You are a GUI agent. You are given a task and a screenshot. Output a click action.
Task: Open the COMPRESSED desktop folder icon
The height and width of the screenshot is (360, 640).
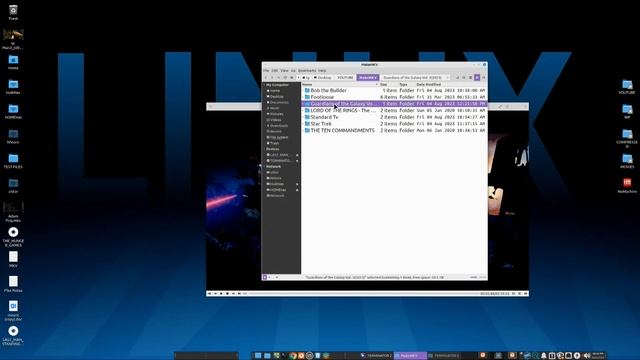627,138
